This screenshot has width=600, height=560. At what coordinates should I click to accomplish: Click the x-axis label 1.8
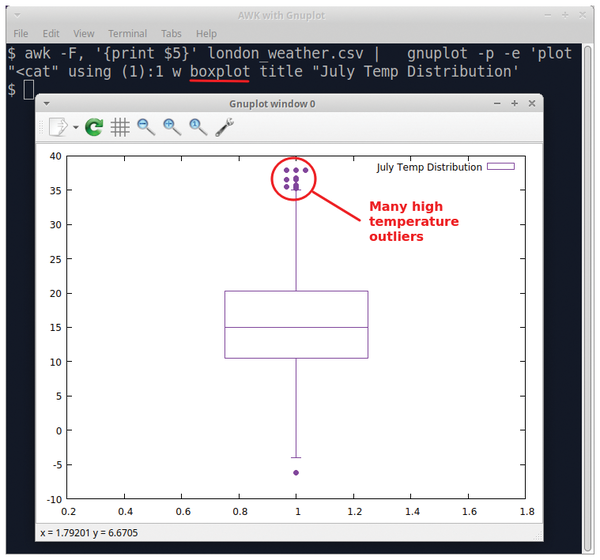[527, 512]
